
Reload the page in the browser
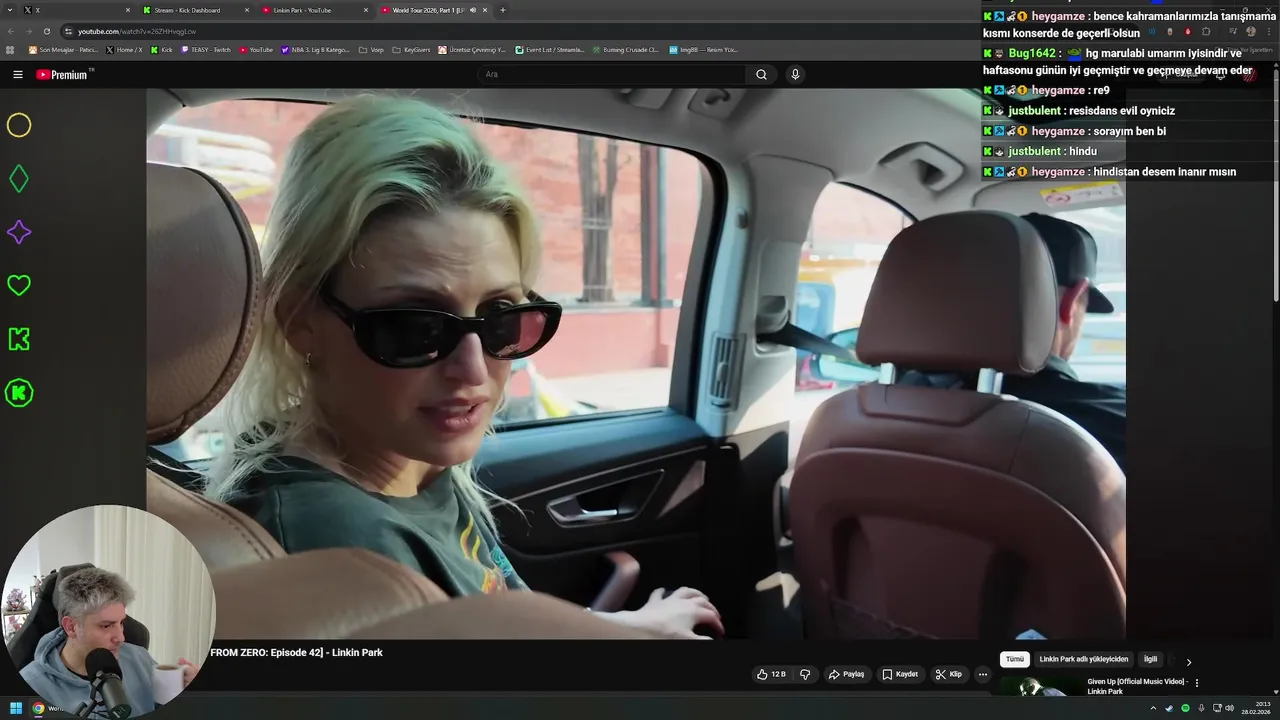point(46,31)
